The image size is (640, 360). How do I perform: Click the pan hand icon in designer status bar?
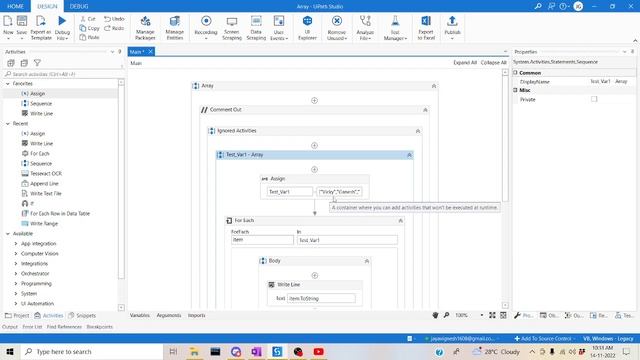coord(435,315)
